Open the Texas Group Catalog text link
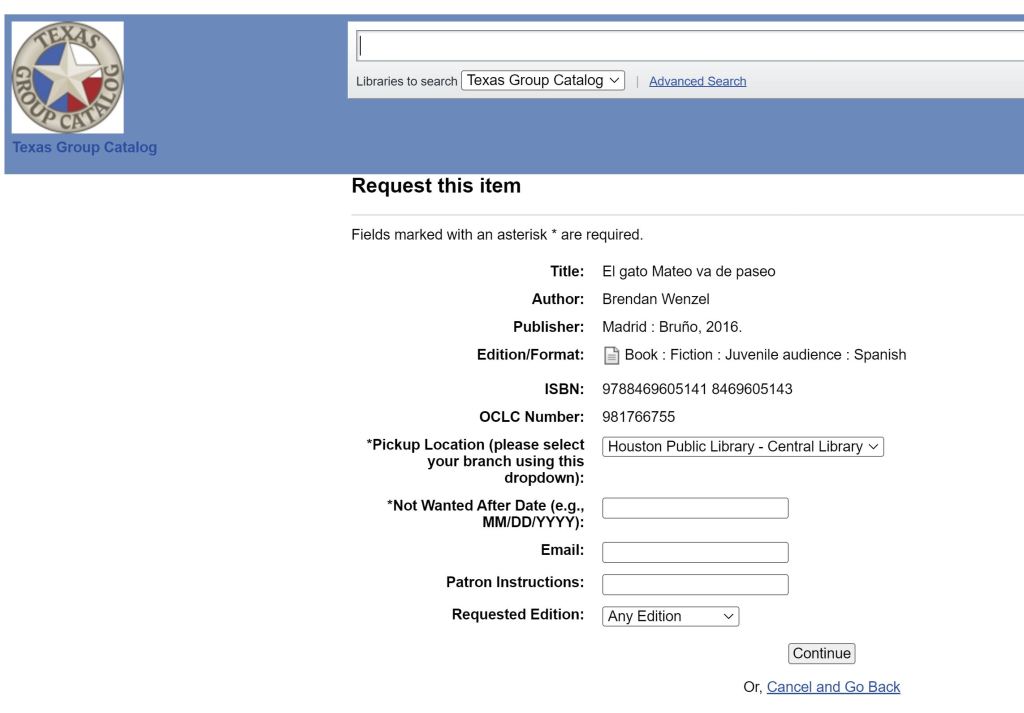1024x713 pixels. [x=85, y=148]
